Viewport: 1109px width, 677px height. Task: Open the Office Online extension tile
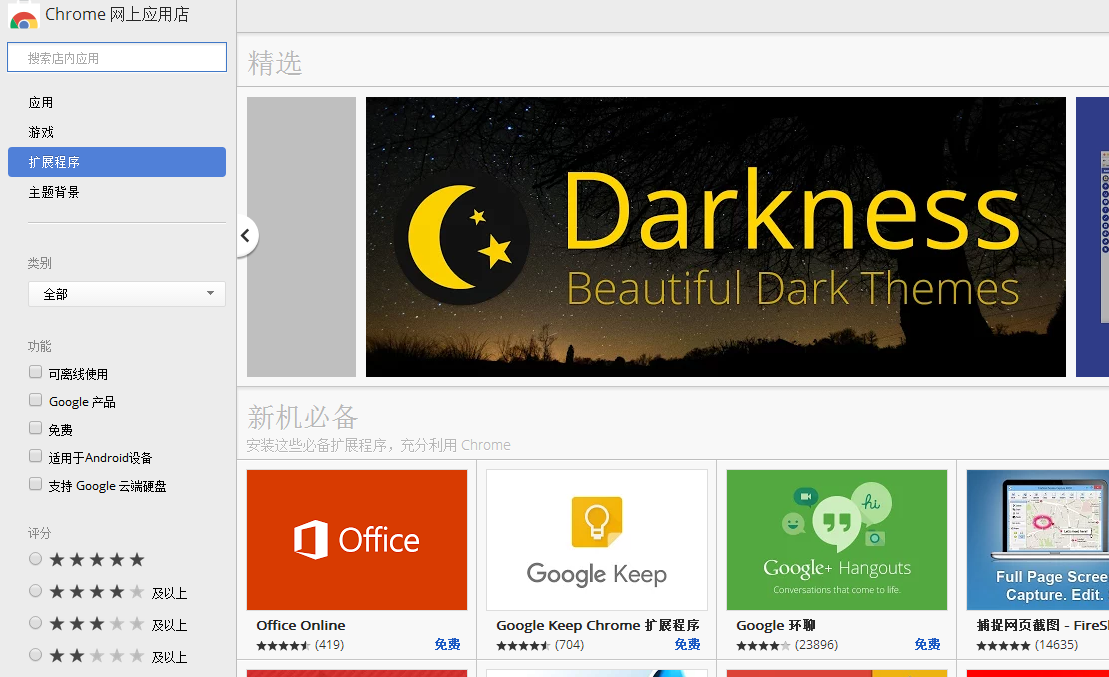click(x=356, y=540)
